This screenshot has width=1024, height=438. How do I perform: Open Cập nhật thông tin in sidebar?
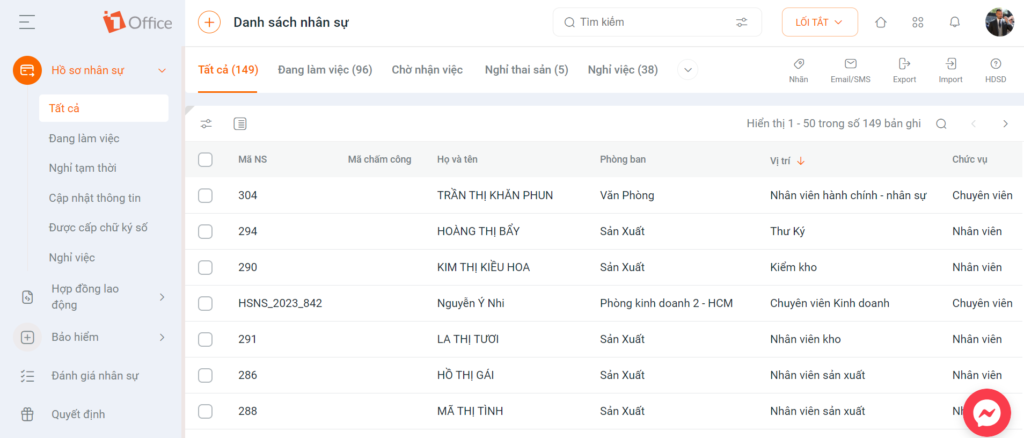click(95, 198)
